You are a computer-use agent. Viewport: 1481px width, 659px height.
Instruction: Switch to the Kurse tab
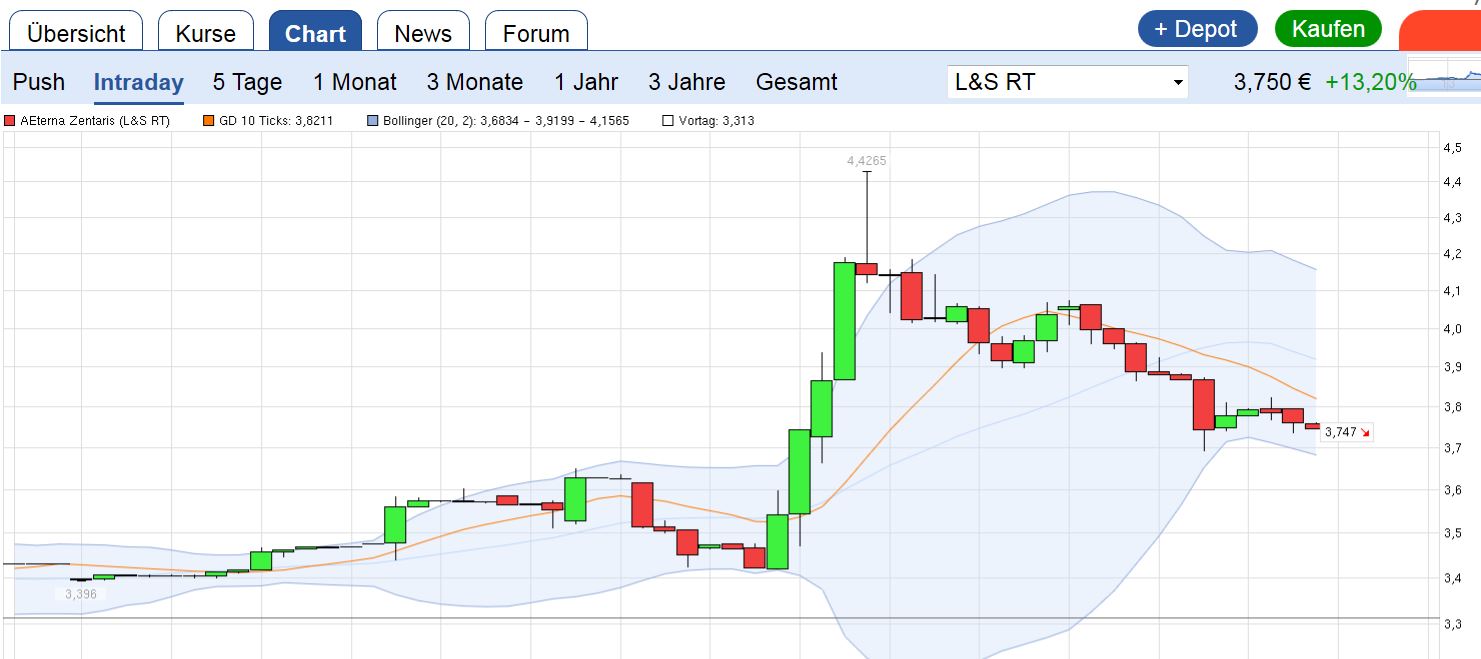pos(205,32)
